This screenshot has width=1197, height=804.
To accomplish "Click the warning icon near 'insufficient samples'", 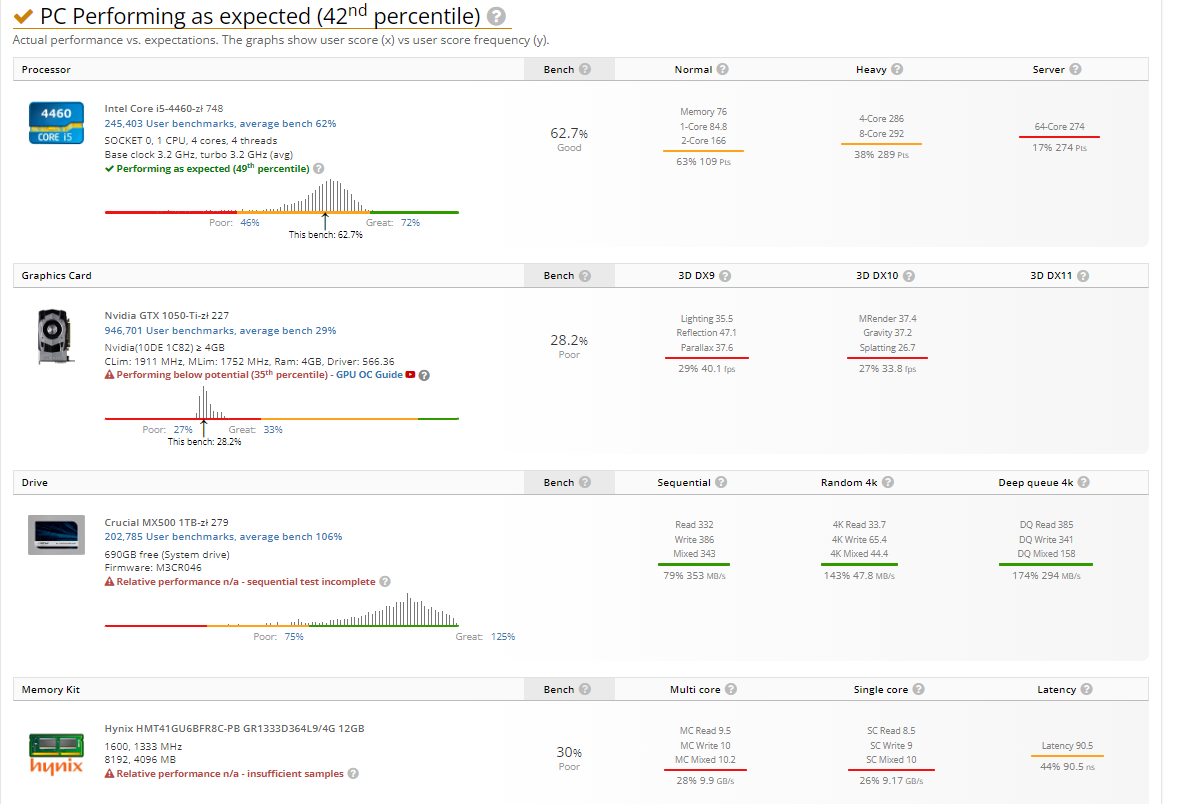I will coord(110,773).
